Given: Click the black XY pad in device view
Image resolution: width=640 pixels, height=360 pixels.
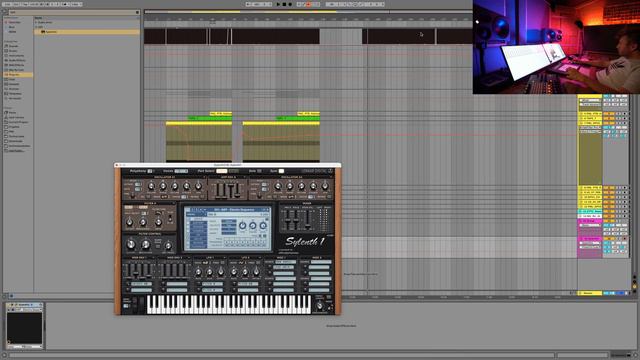Looking at the screenshot, I should pyautogui.click(x=24, y=328).
